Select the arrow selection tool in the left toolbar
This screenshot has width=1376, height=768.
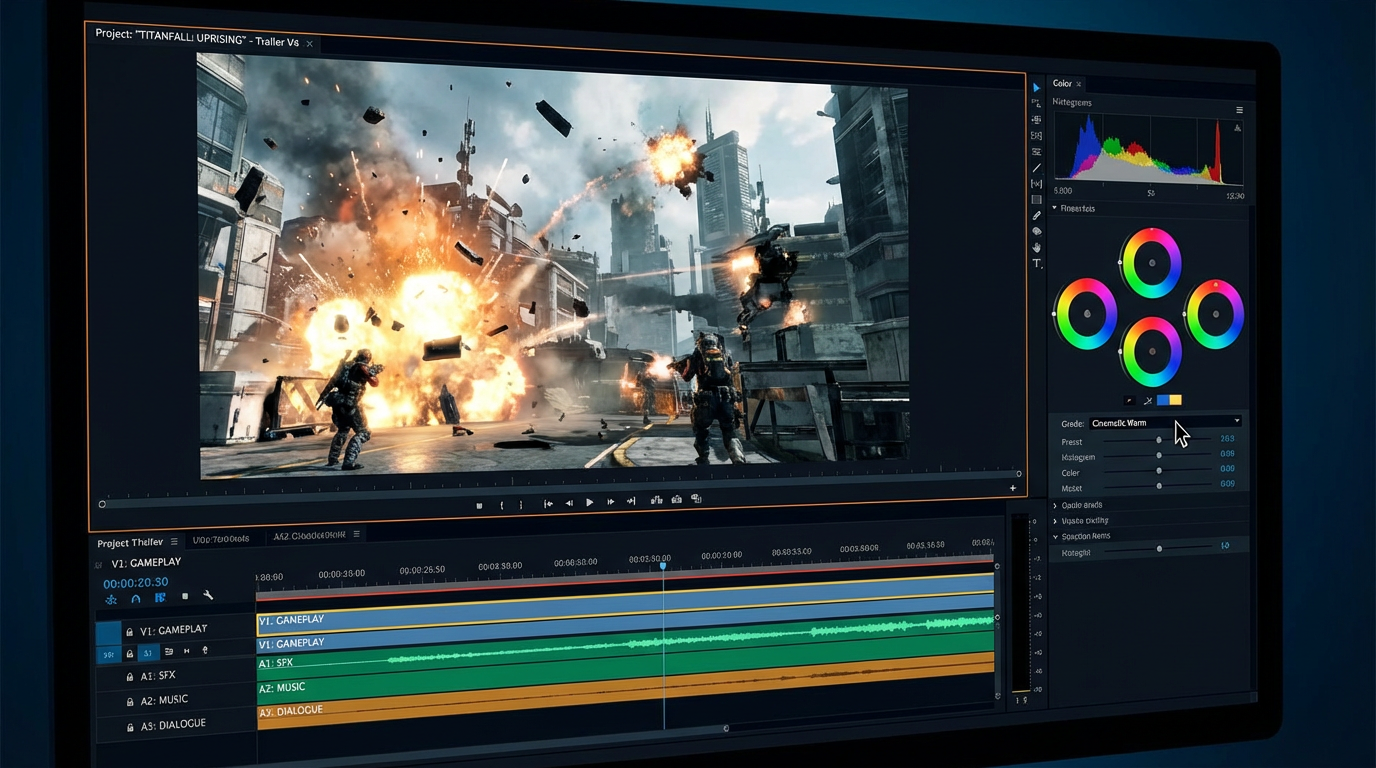[1037, 88]
